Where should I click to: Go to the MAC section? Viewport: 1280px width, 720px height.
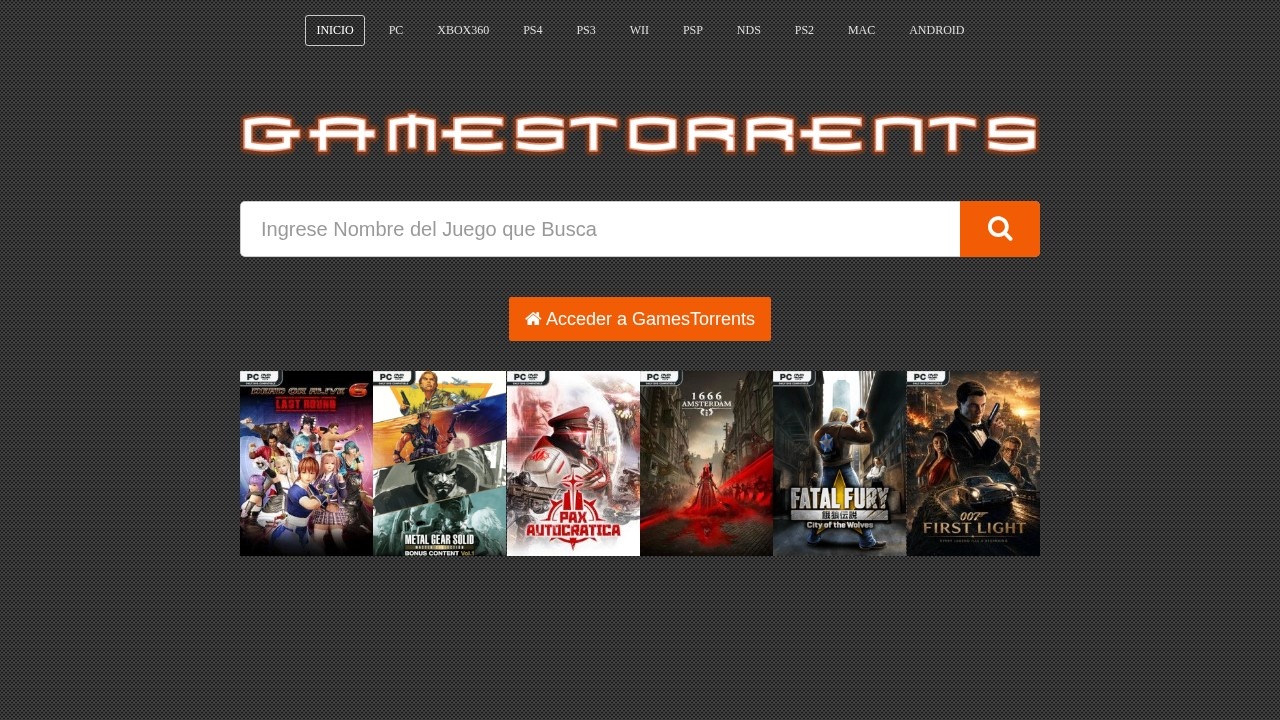pyautogui.click(x=861, y=30)
